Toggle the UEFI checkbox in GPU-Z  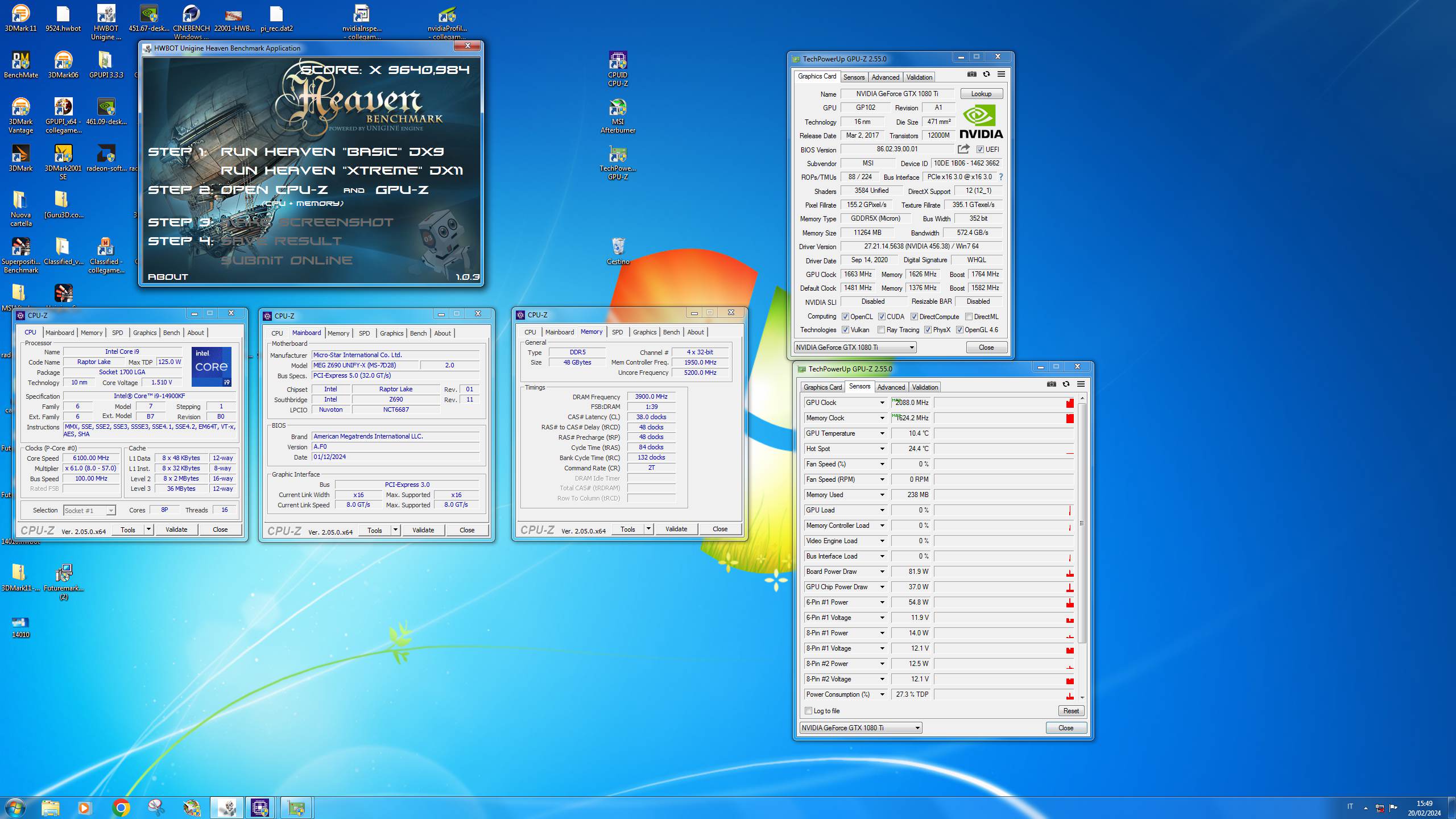point(980,150)
